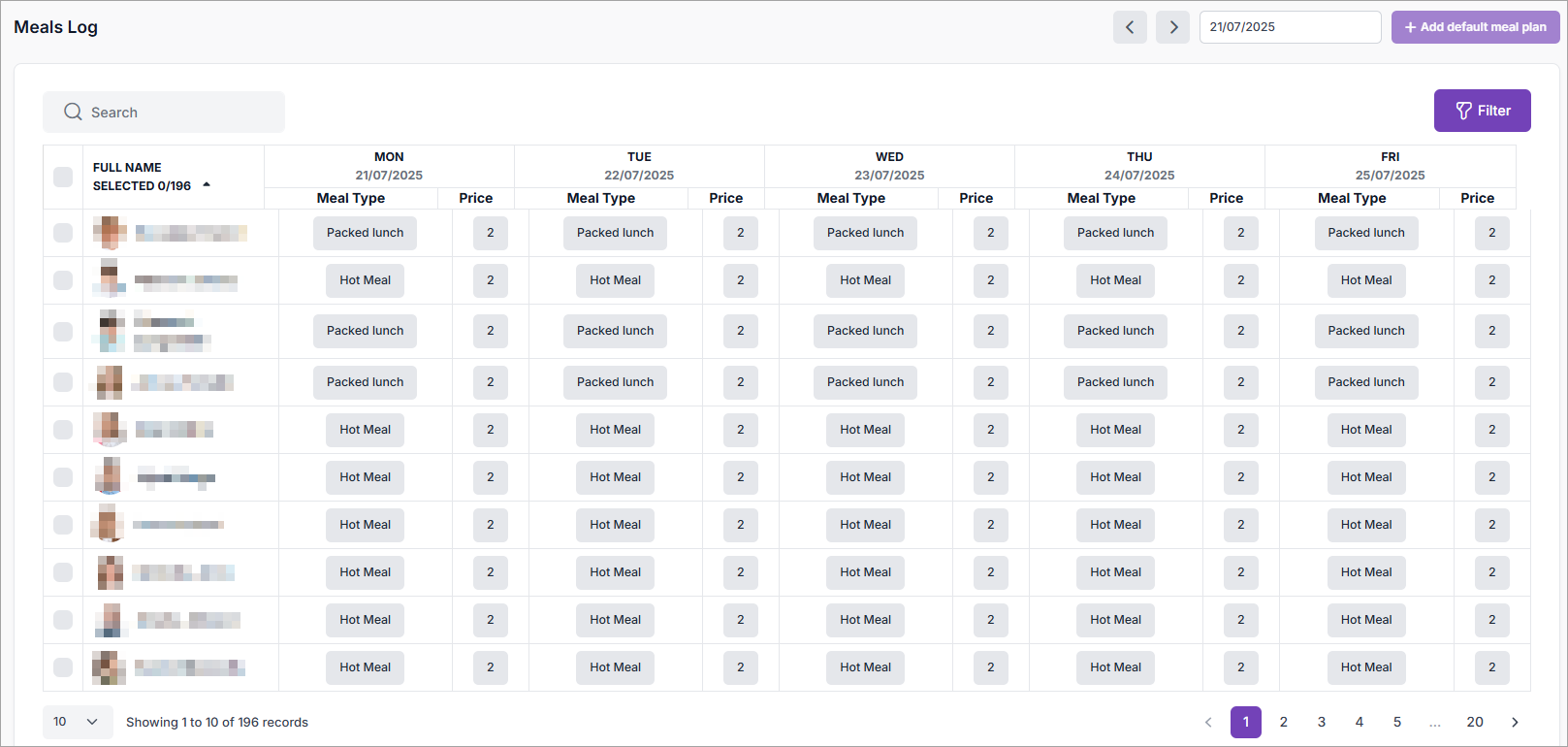Check the first row's checkbox

(63, 233)
